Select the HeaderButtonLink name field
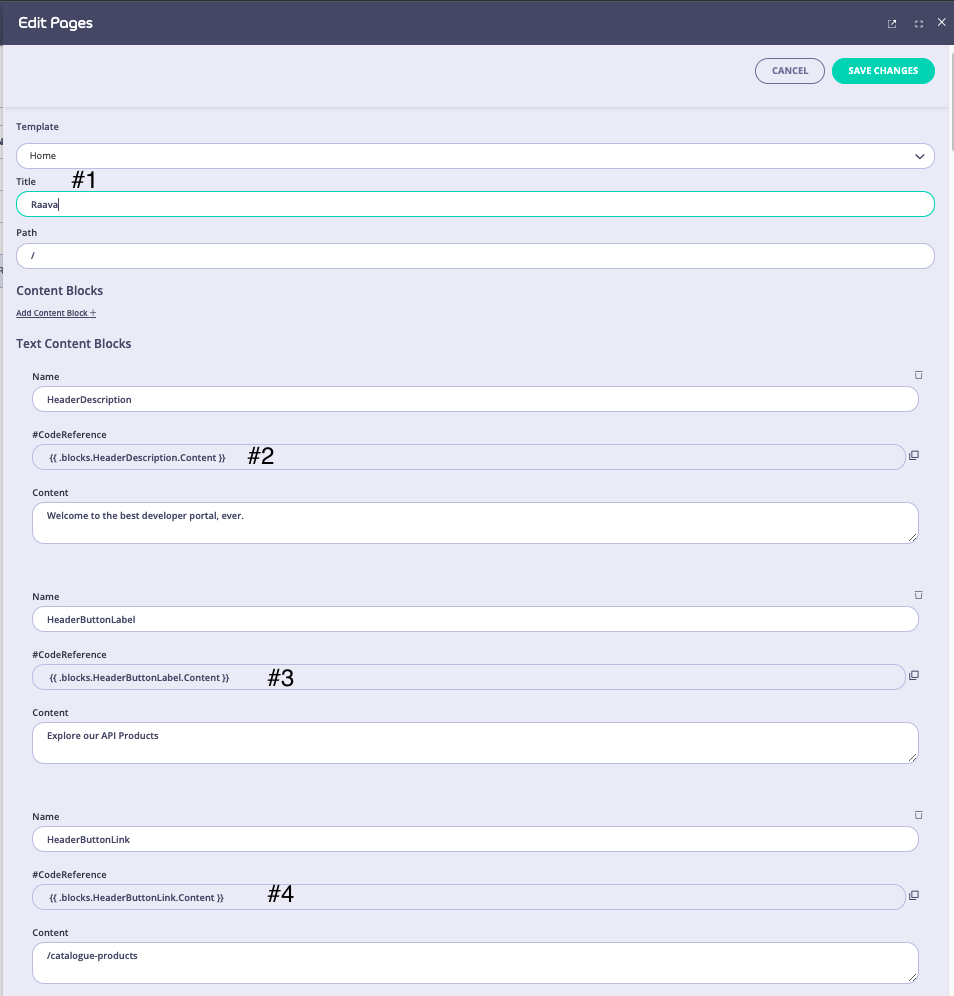Image resolution: width=954 pixels, height=996 pixels. coord(475,839)
